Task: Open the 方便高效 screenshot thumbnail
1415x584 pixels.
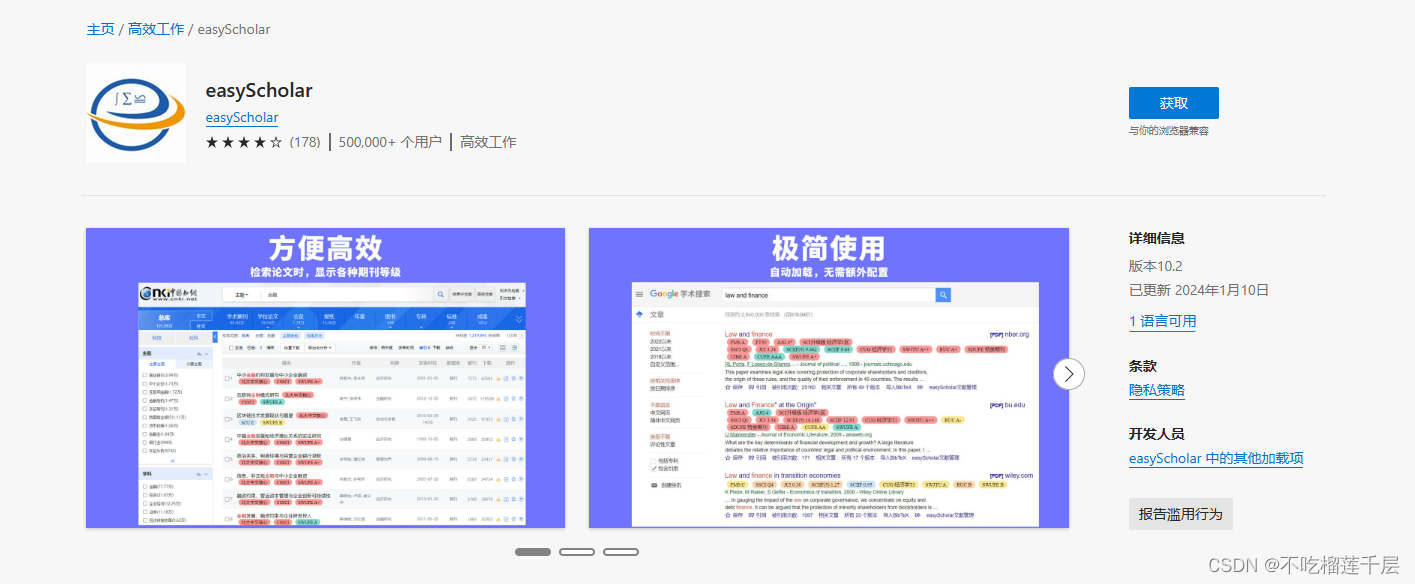Action: (325, 378)
